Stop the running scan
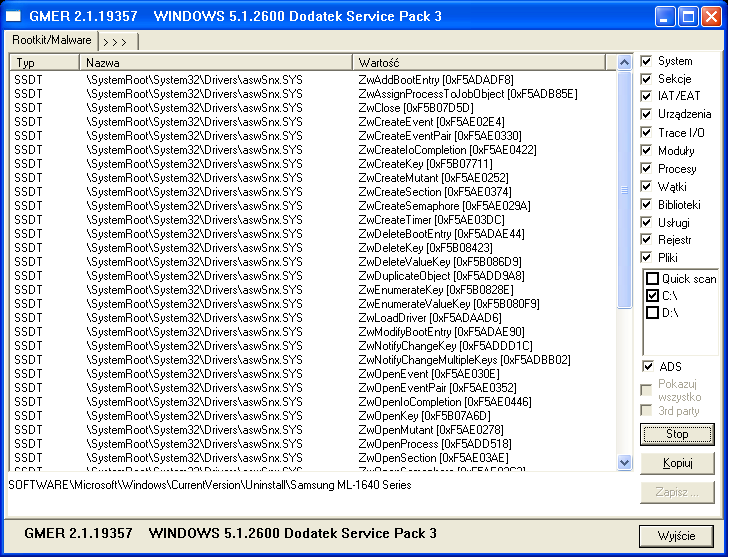This screenshot has width=729, height=558. coord(677,434)
